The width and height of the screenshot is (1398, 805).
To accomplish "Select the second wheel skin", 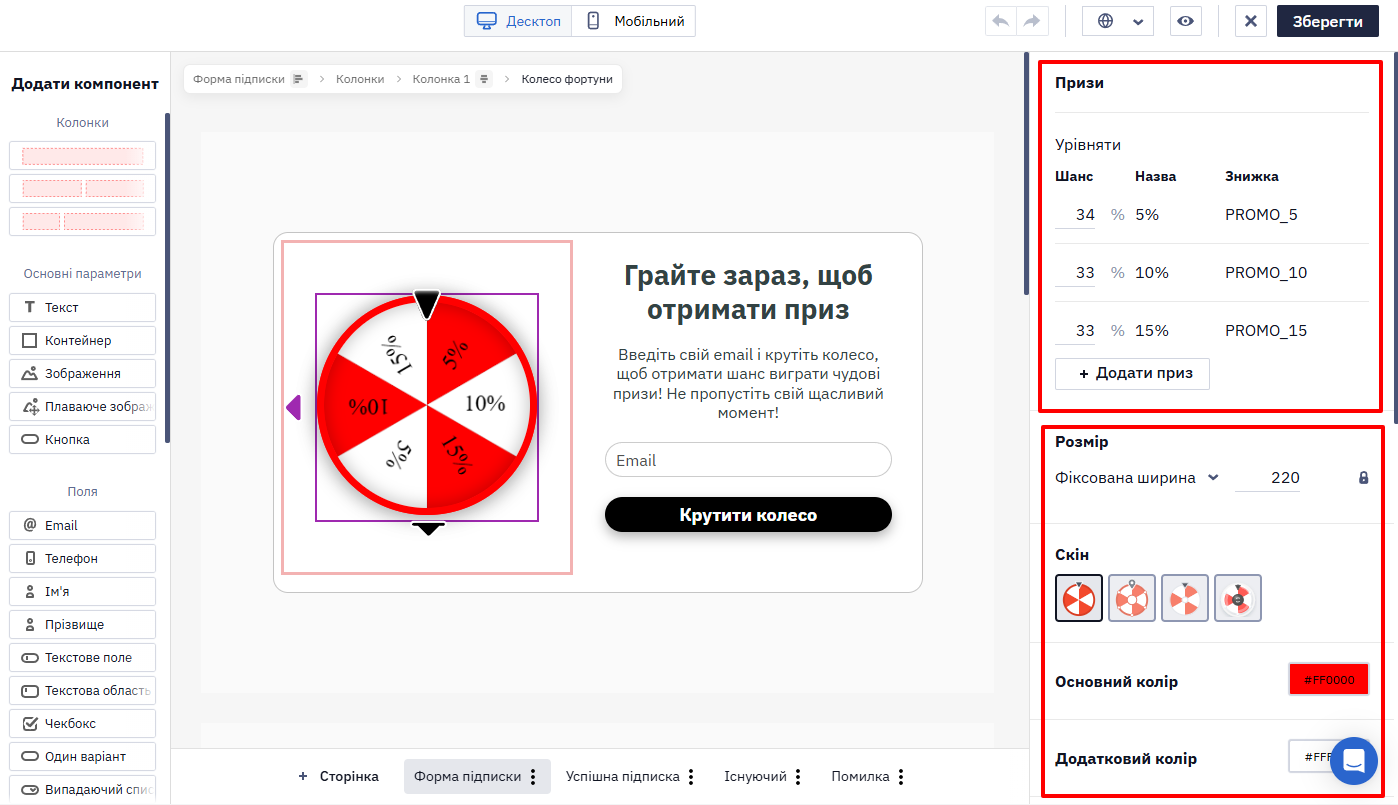I will pyautogui.click(x=1132, y=598).
